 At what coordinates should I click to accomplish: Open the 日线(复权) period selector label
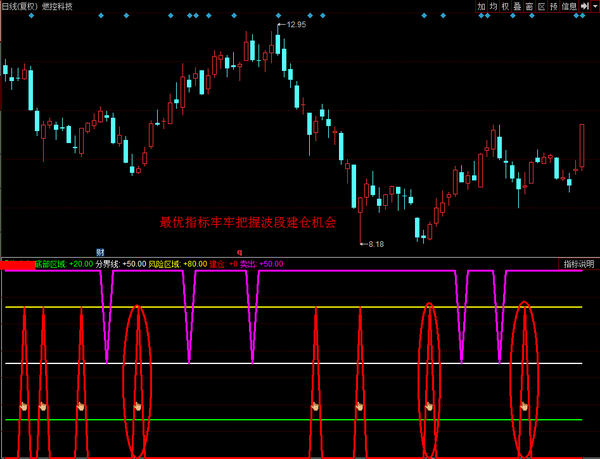point(21,6)
